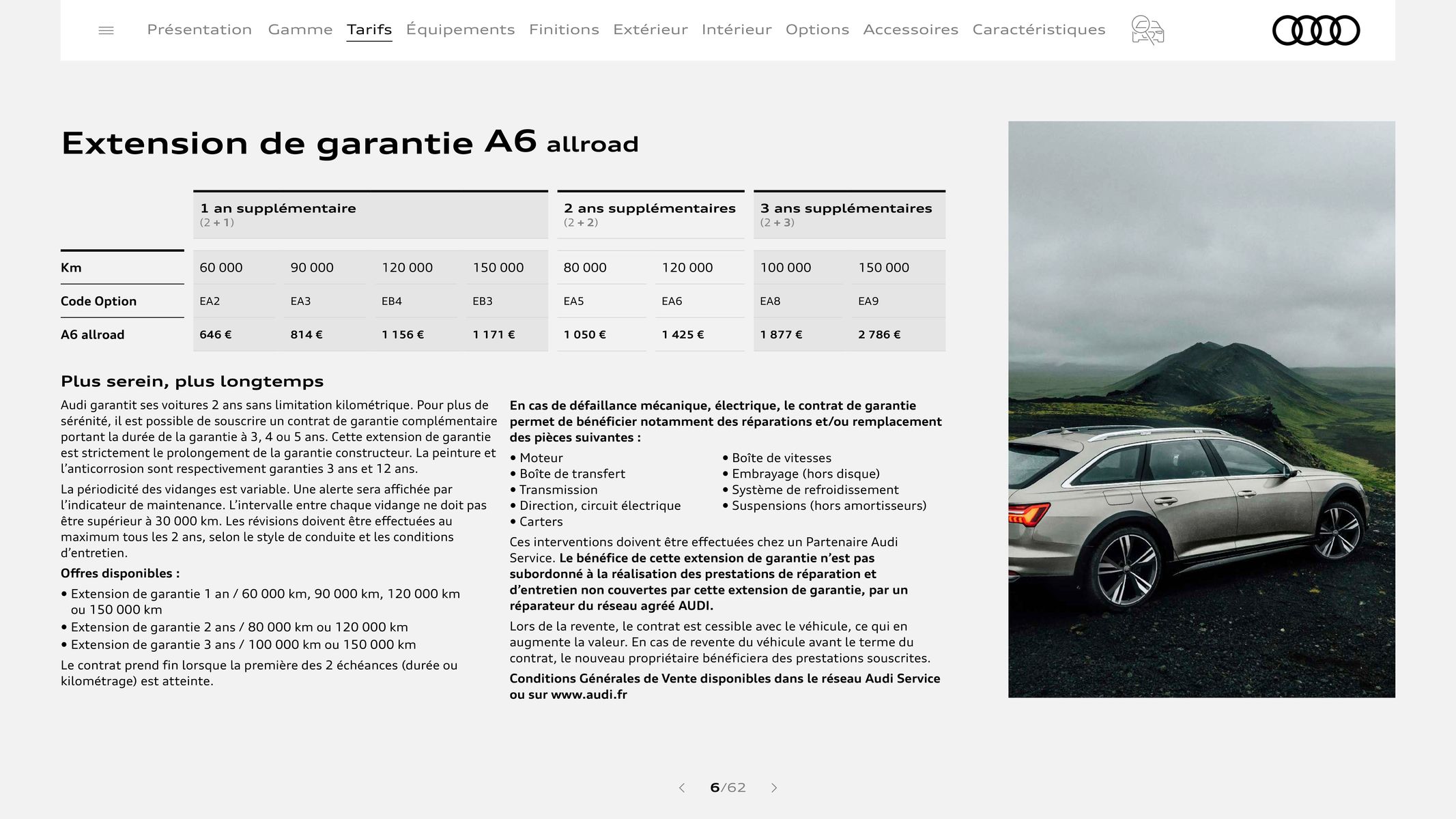Click the 'Moteur' bullet item

click(537, 458)
